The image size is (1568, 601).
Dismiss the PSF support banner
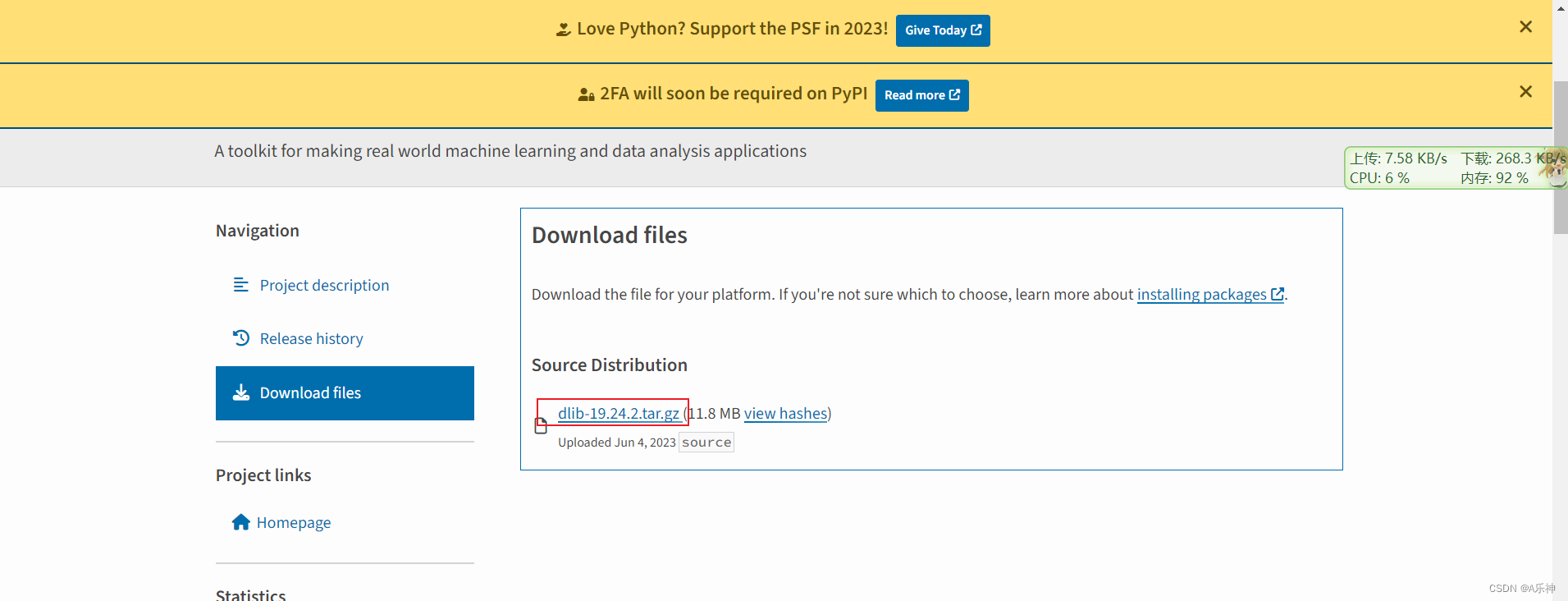click(x=1525, y=27)
